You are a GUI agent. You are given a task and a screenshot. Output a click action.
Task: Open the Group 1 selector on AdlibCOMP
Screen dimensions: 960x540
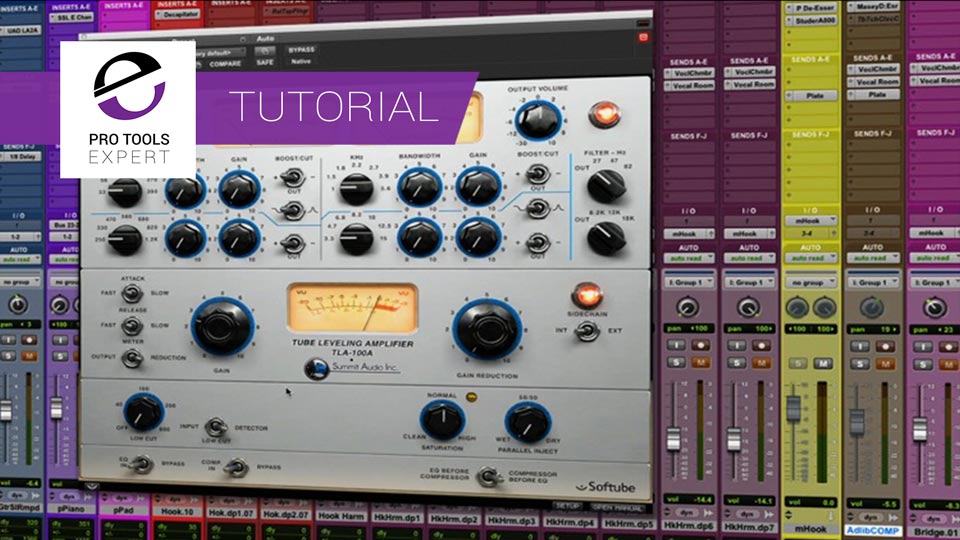(873, 282)
